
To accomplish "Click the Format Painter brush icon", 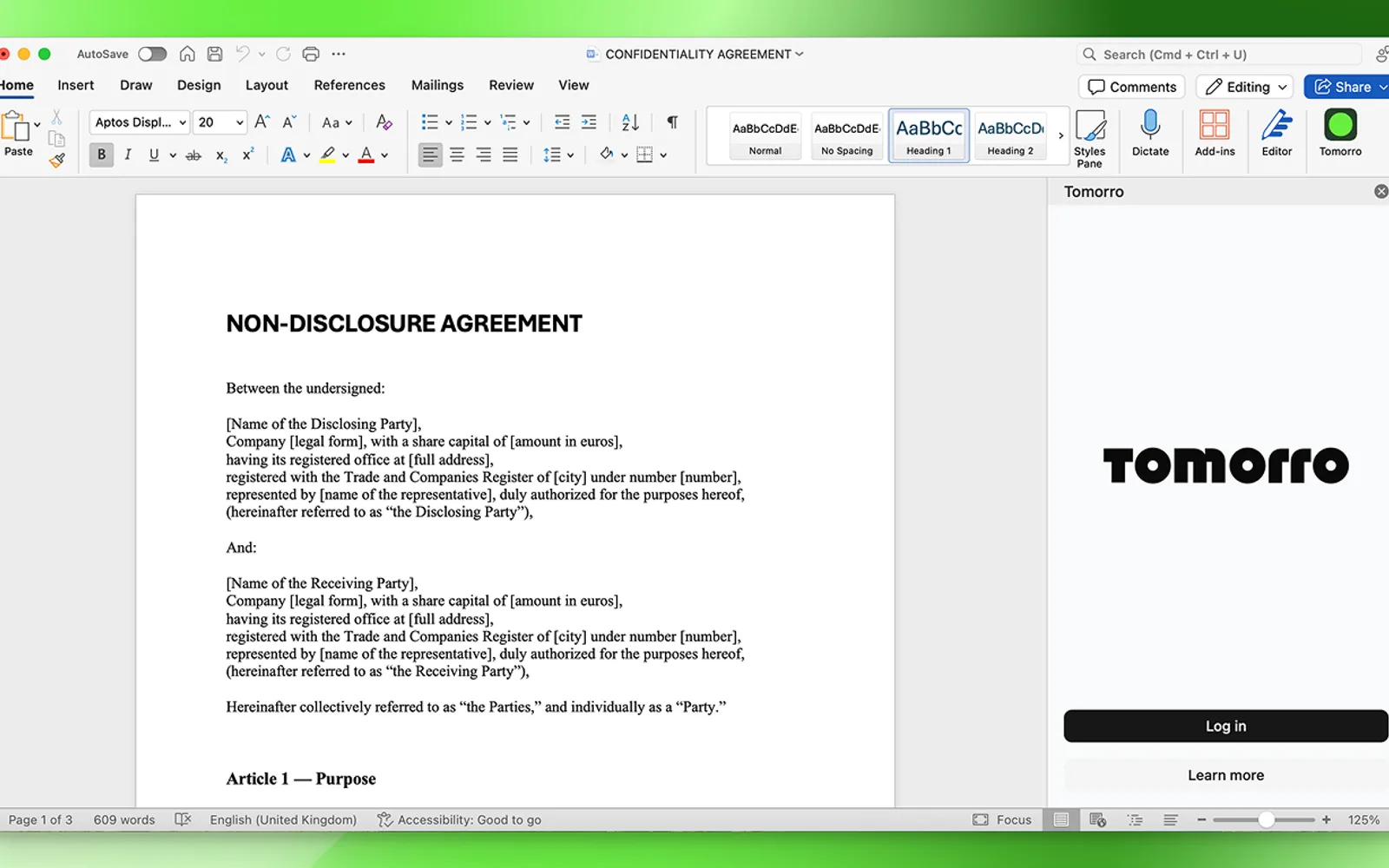I will pos(57,160).
